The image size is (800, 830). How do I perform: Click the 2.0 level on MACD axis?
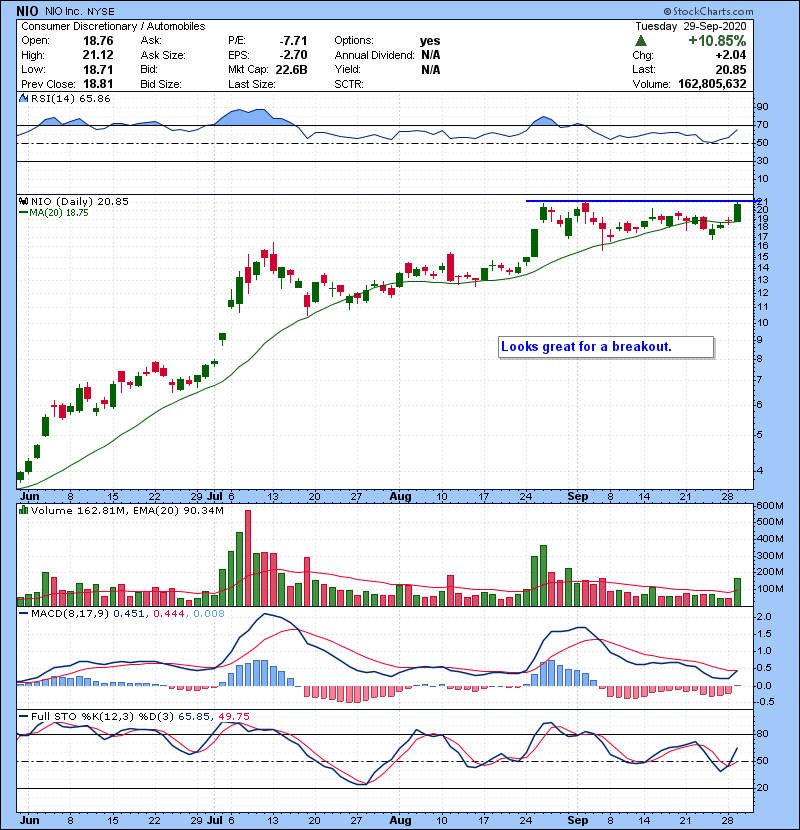pyautogui.click(x=764, y=617)
